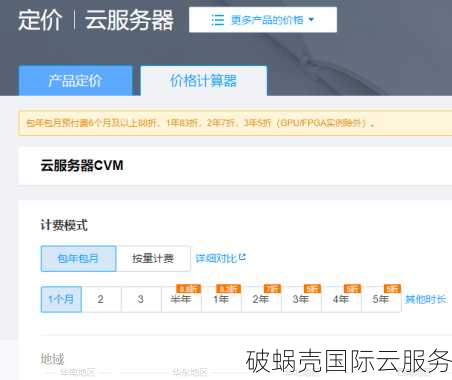Click the 云服务器 header title

[129, 20]
